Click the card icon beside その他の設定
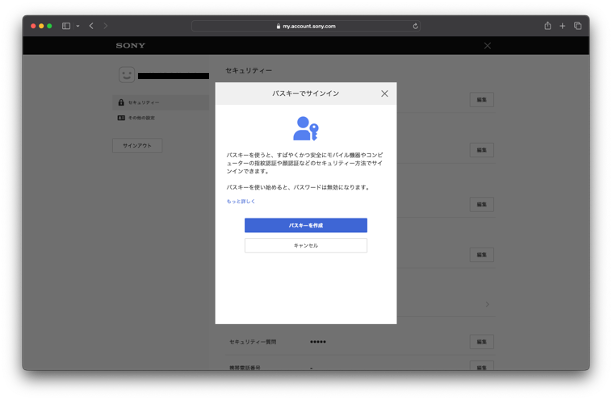The width and height of the screenshot is (612, 400). (121, 118)
